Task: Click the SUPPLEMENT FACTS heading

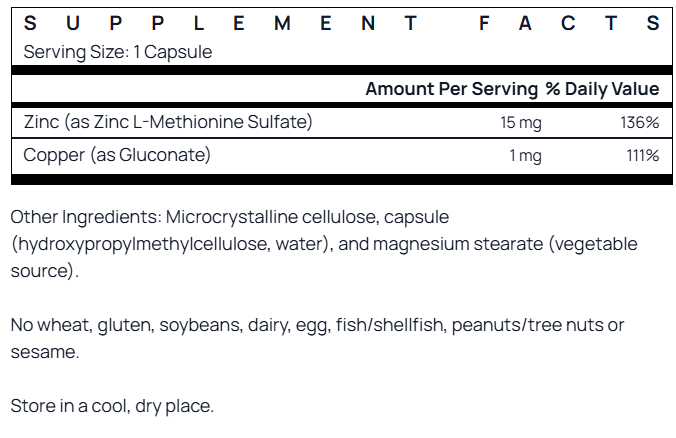Action: 341,23
